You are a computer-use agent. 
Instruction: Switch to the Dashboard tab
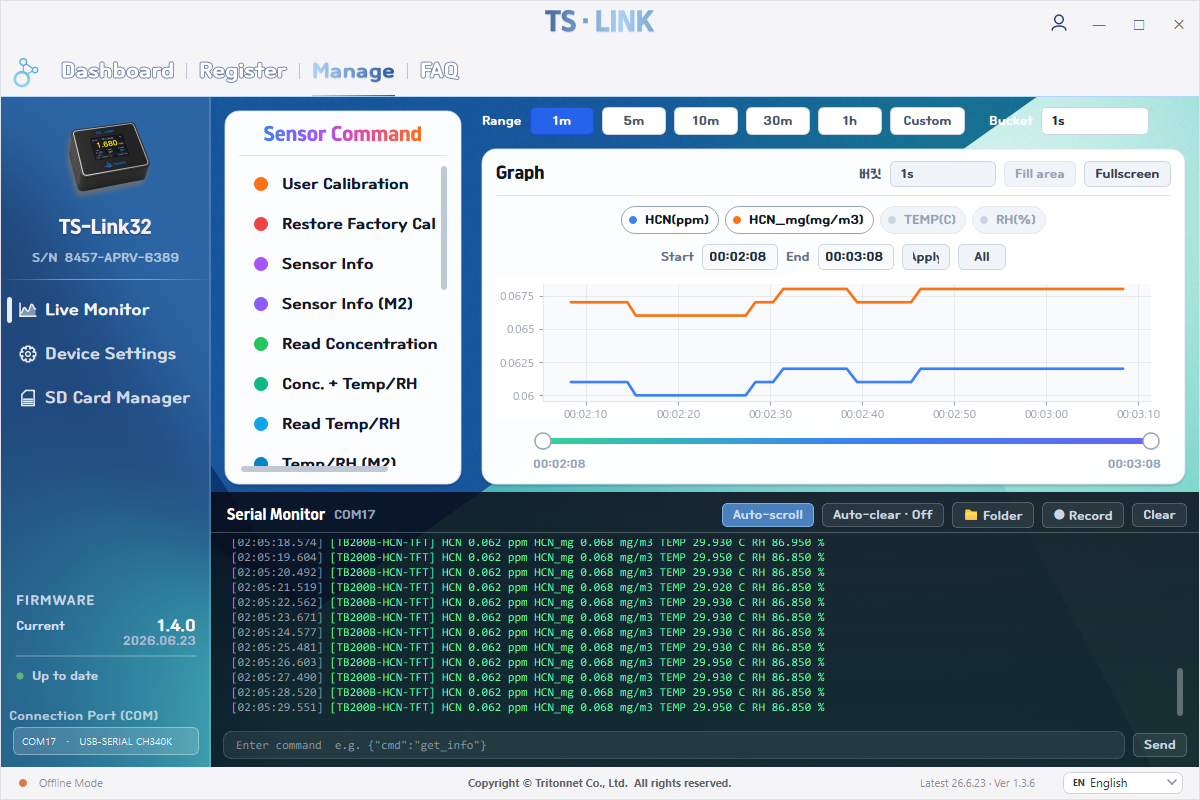tap(118, 71)
